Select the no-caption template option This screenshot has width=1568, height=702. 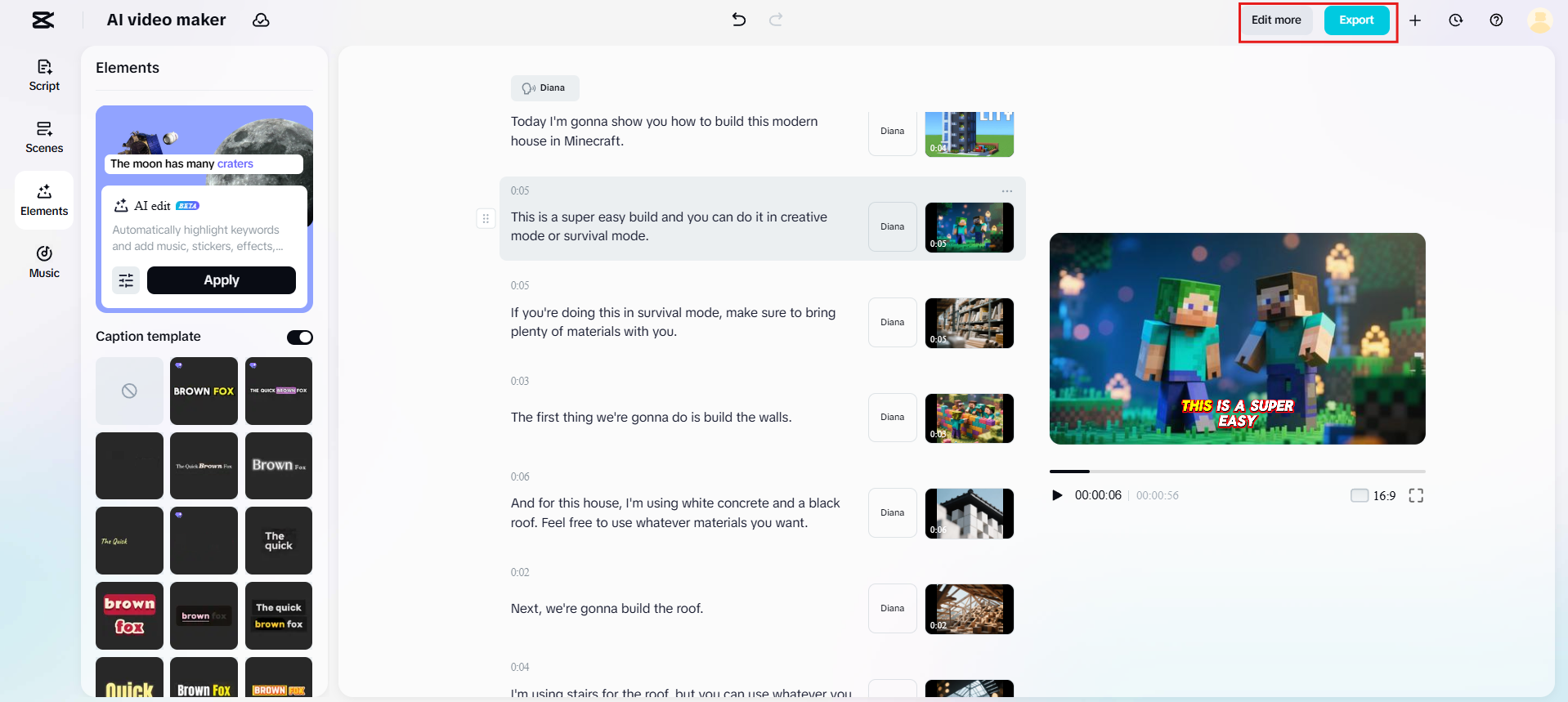[x=129, y=391]
